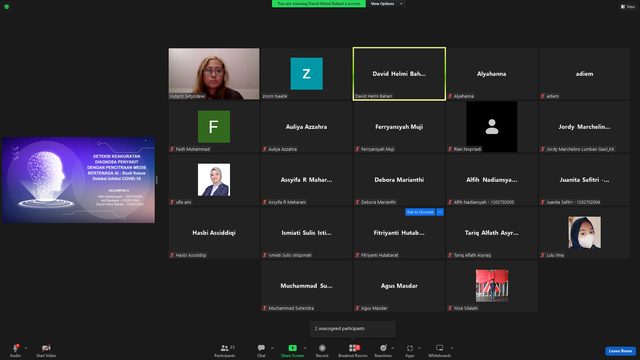Open the Participants panel
Image resolution: width=640 pixels, height=360 pixels.
click(224, 350)
